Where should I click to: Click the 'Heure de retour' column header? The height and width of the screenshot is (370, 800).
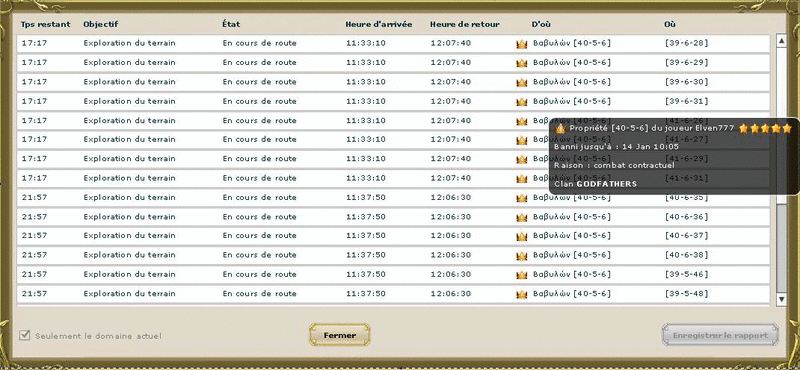tap(464, 24)
